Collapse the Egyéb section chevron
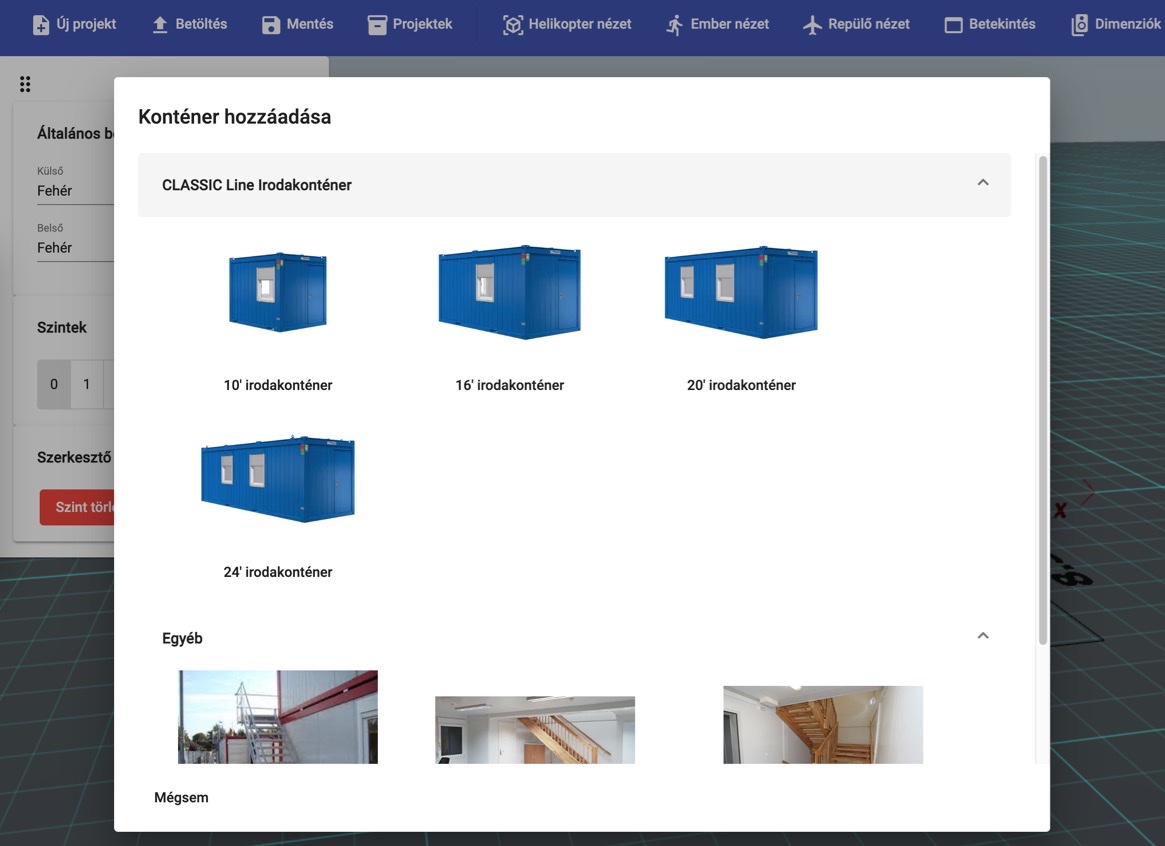The width and height of the screenshot is (1165, 846). [x=983, y=636]
